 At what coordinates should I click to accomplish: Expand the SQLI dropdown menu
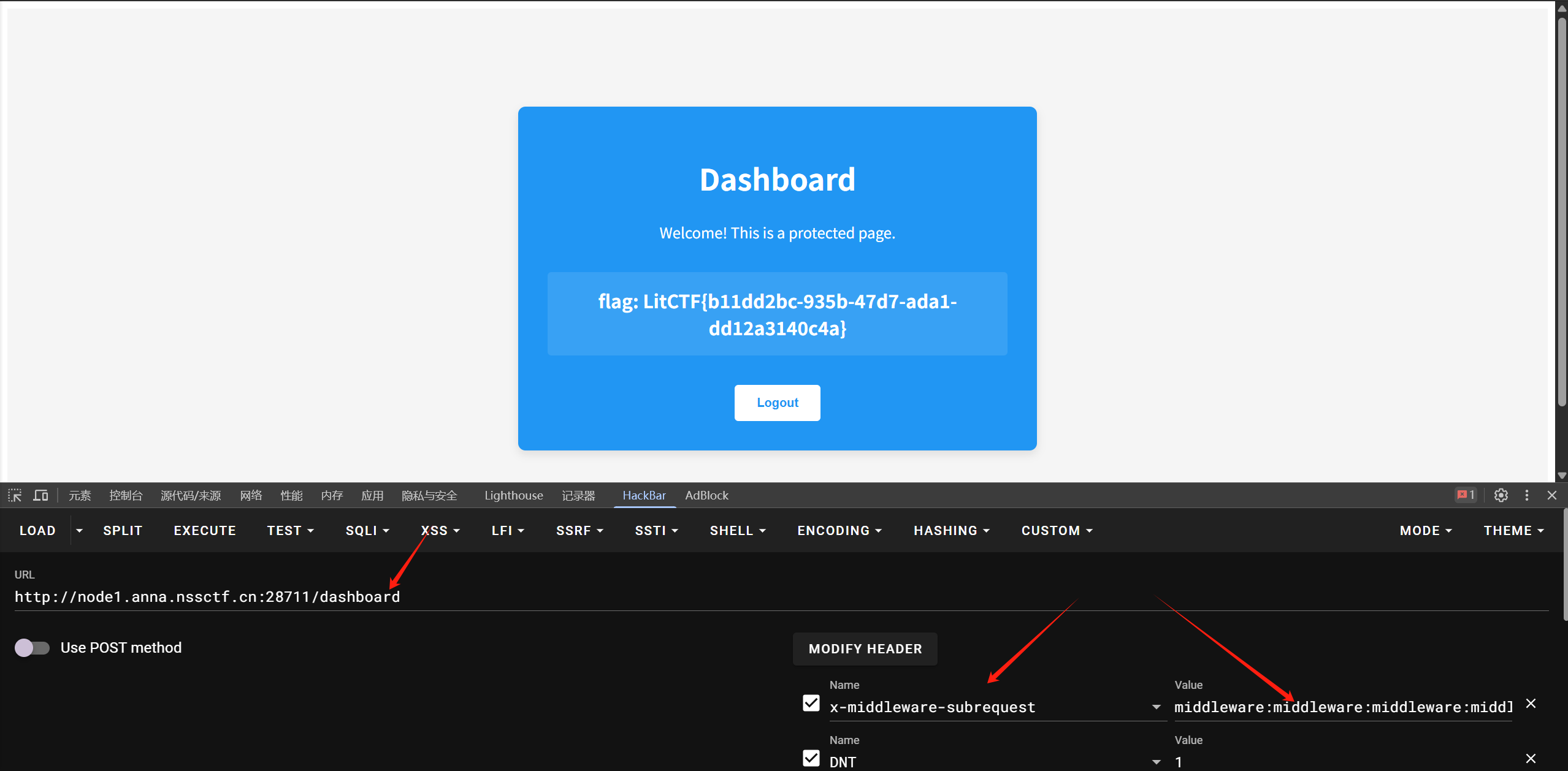(367, 531)
